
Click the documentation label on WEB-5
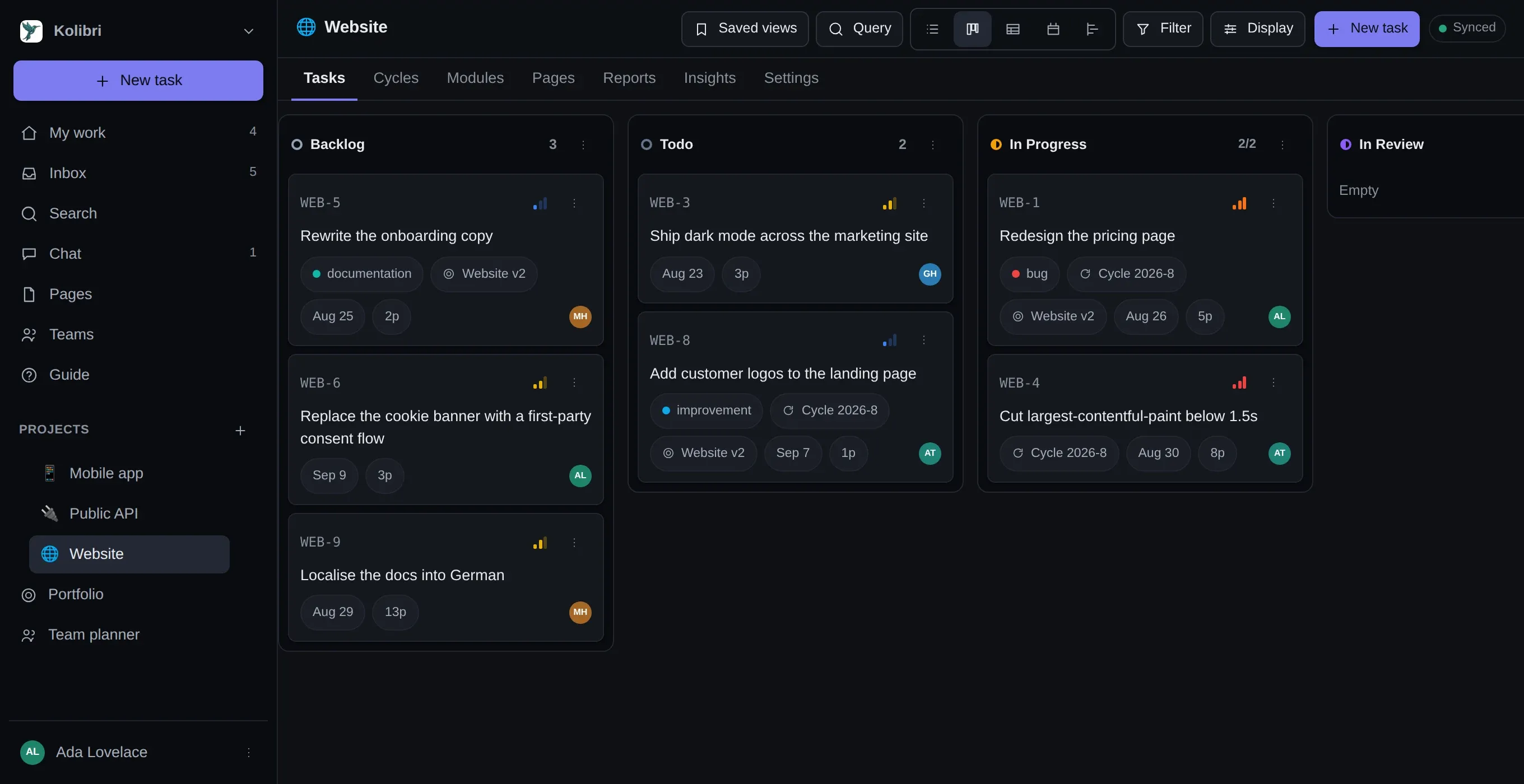coord(361,274)
